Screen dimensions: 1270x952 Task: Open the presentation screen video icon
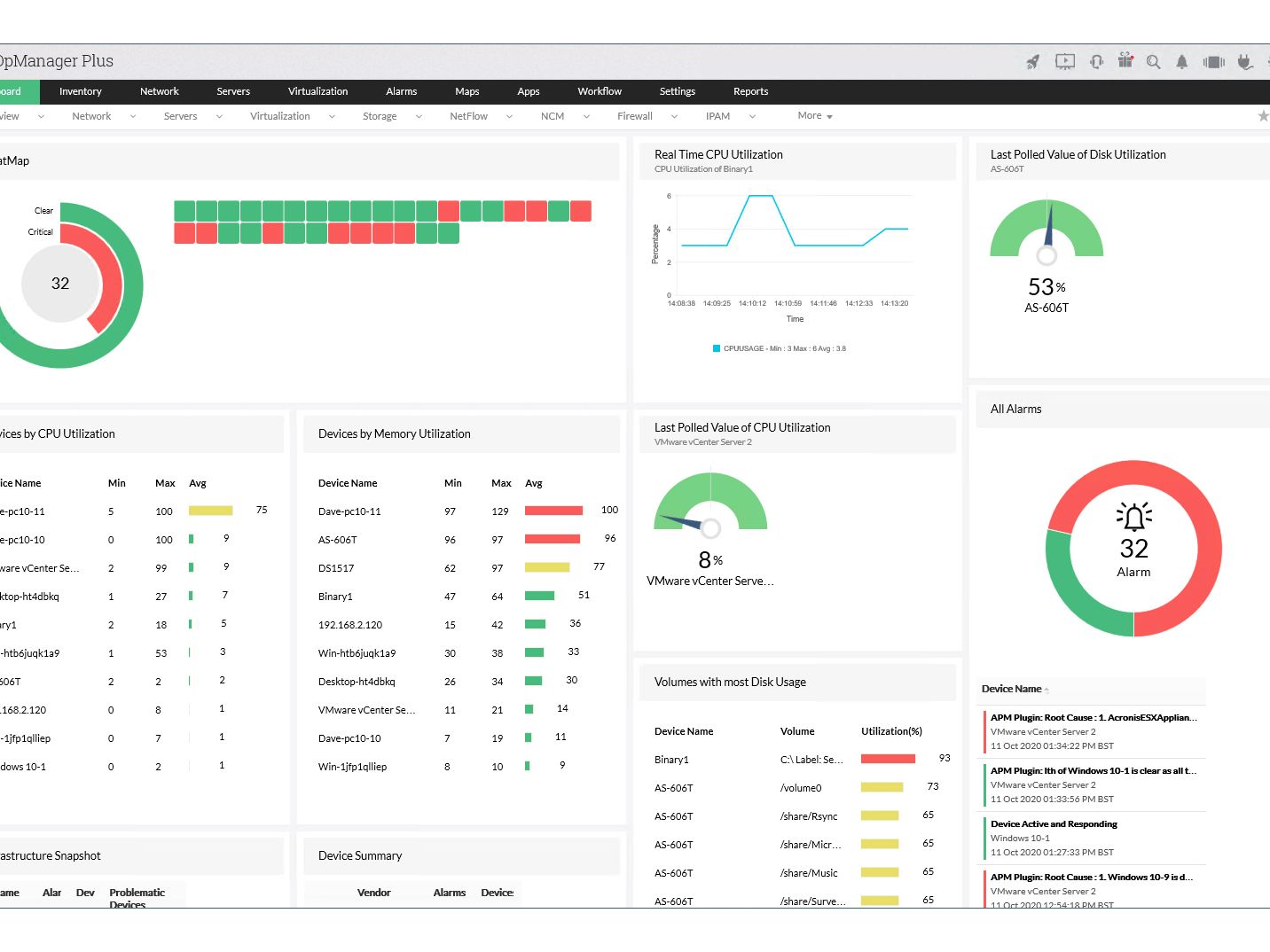pyautogui.click(x=1065, y=62)
